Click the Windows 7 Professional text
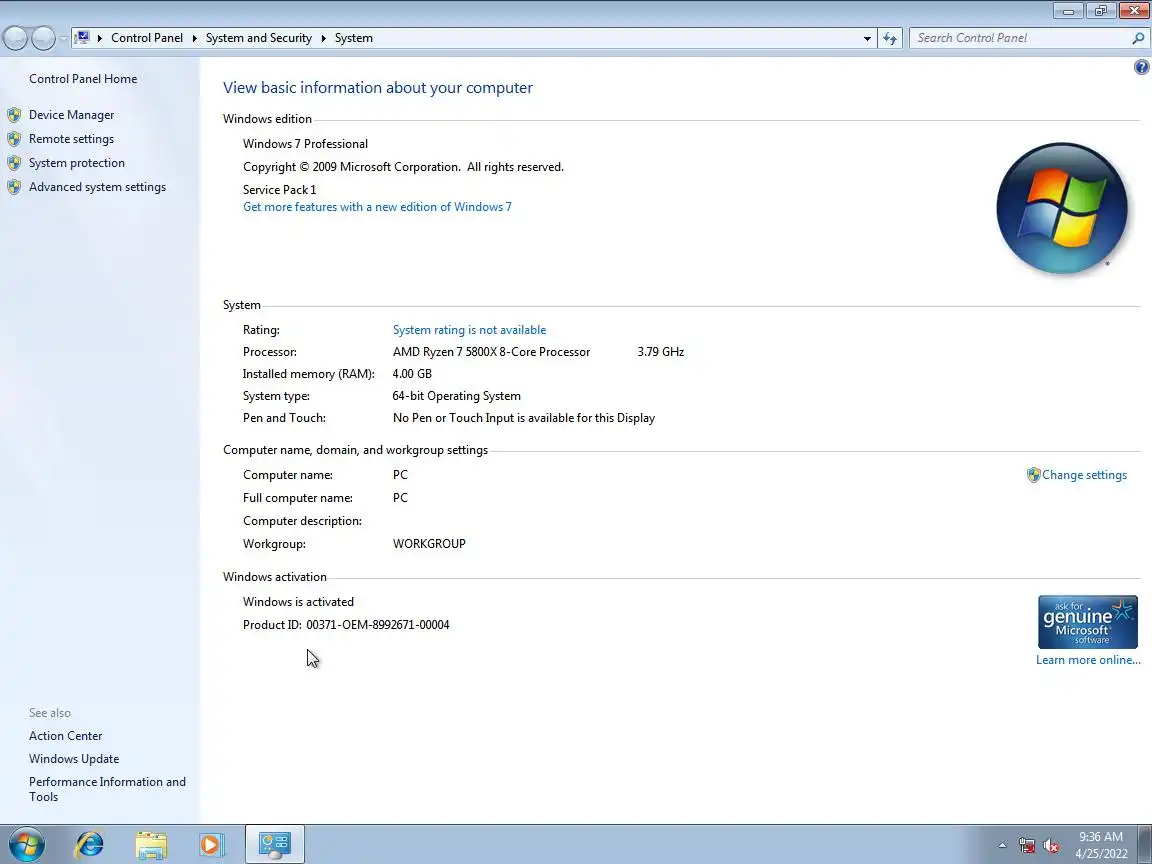1152x864 pixels. (305, 144)
